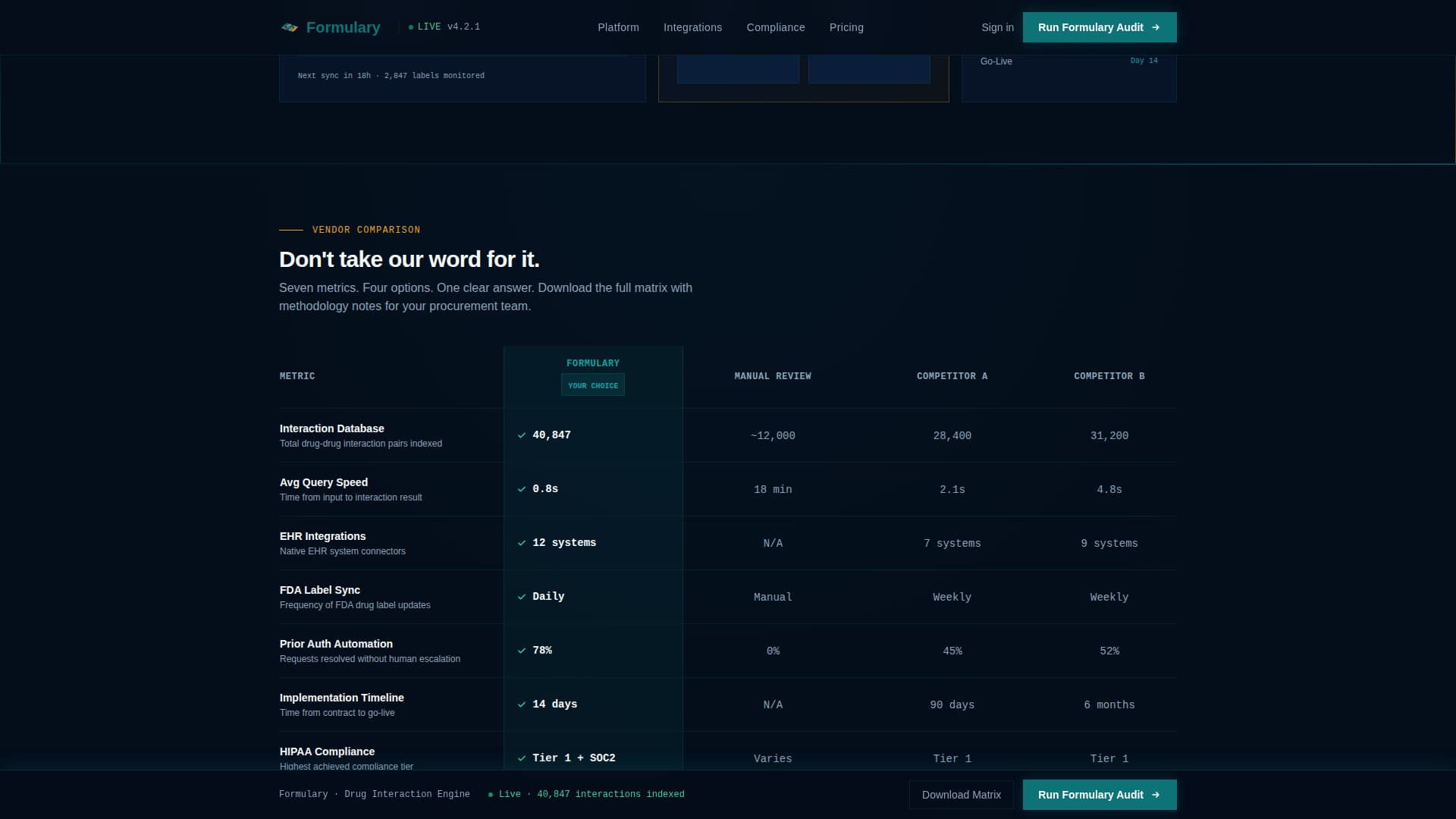This screenshot has height=819, width=1456.
Task: Click the green live dot in the footer bar
Action: click(491, 795)
